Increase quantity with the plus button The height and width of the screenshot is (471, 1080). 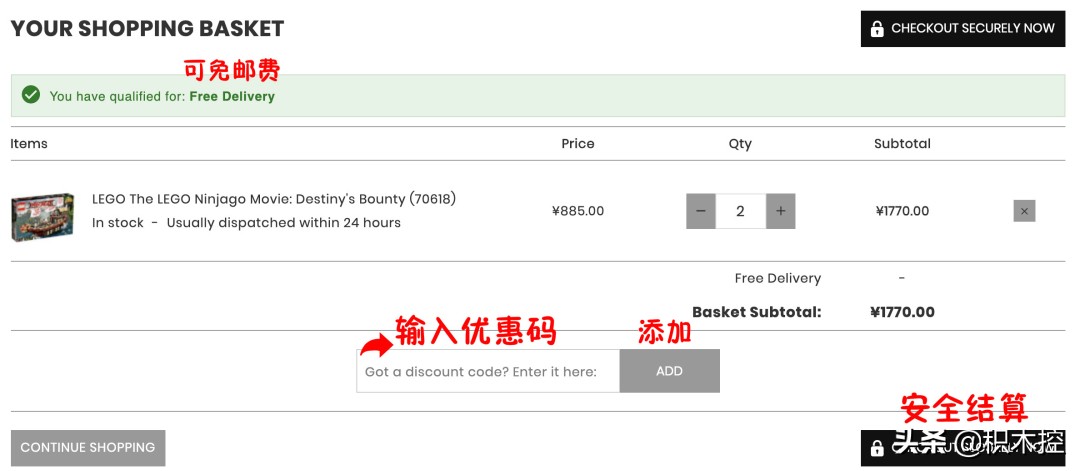780,211
